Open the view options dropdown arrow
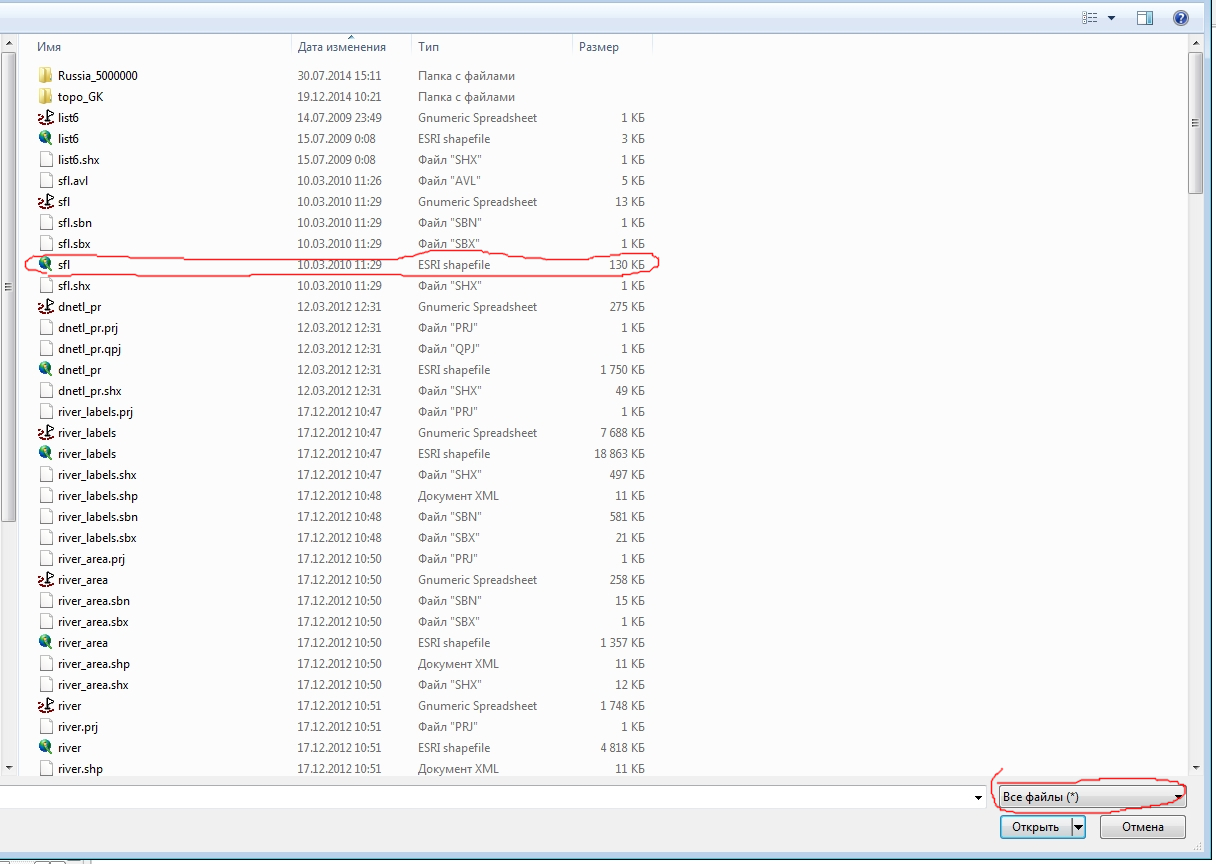The image size is (1216, 864). [1111, 18]
